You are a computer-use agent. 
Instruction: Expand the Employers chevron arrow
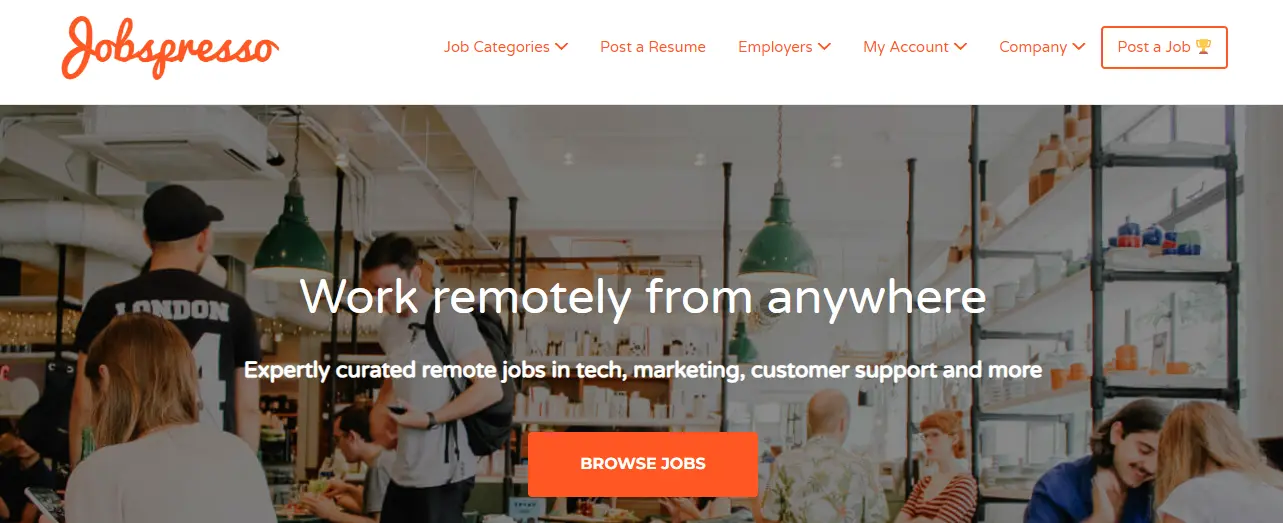[x=824, y=47]
